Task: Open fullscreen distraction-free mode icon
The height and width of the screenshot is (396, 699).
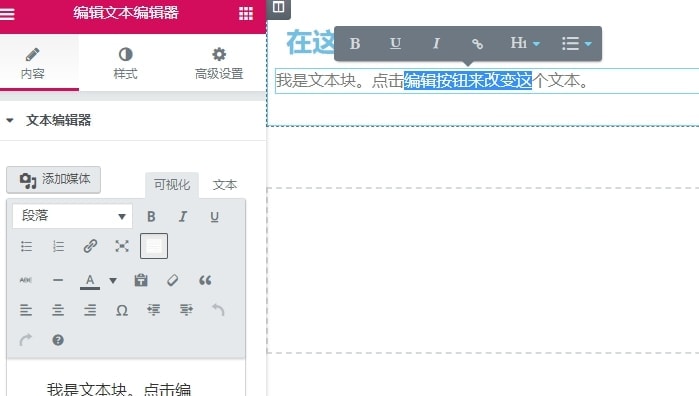Action: coord(122,246)
